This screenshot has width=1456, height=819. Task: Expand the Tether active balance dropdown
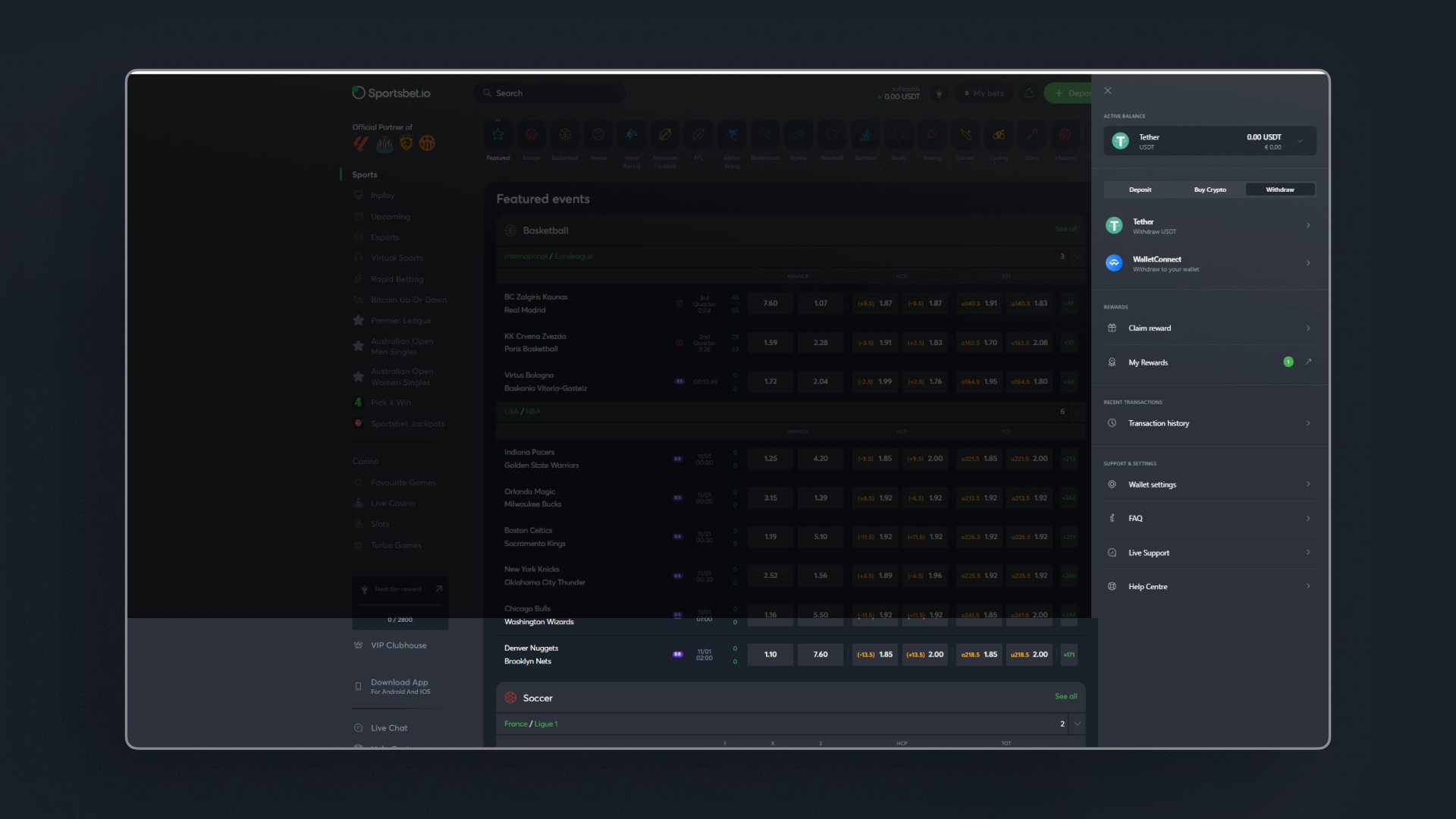pos(1301,140)
